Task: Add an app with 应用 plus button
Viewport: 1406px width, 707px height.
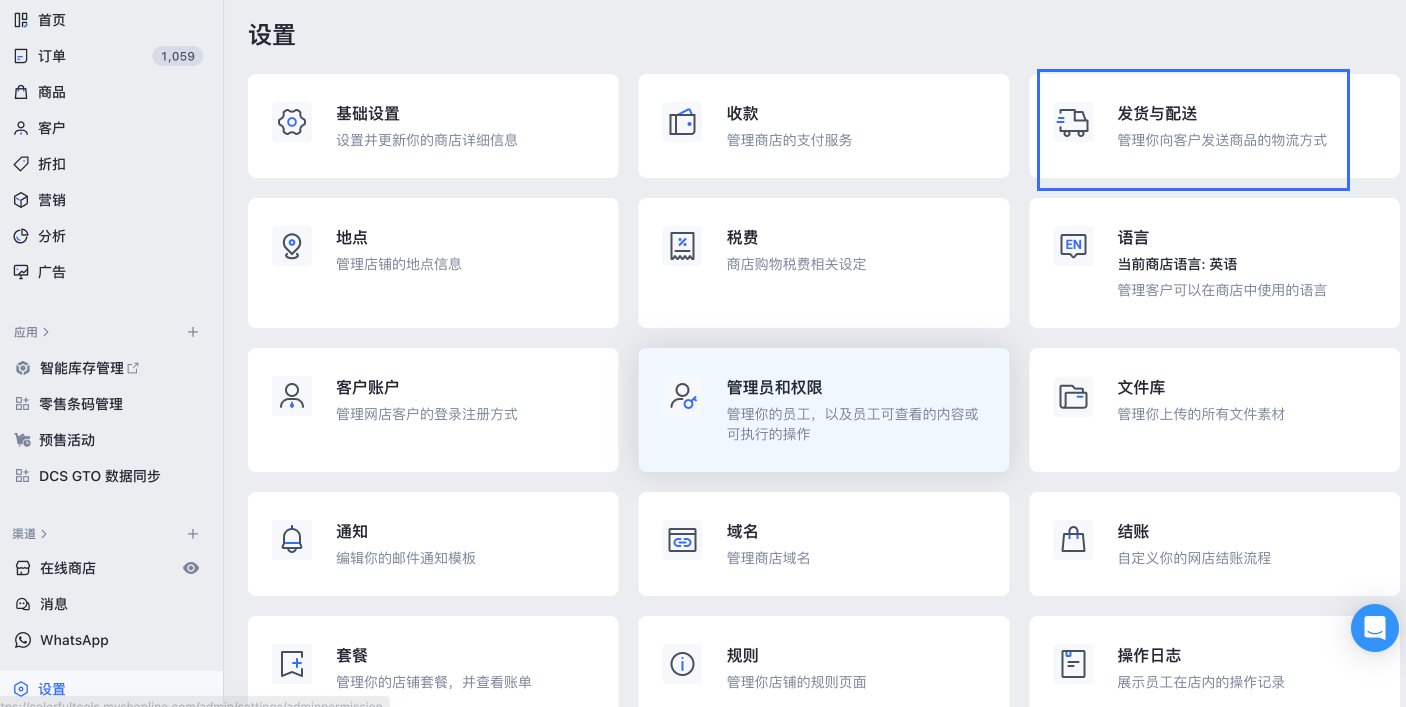Action: 193,332
